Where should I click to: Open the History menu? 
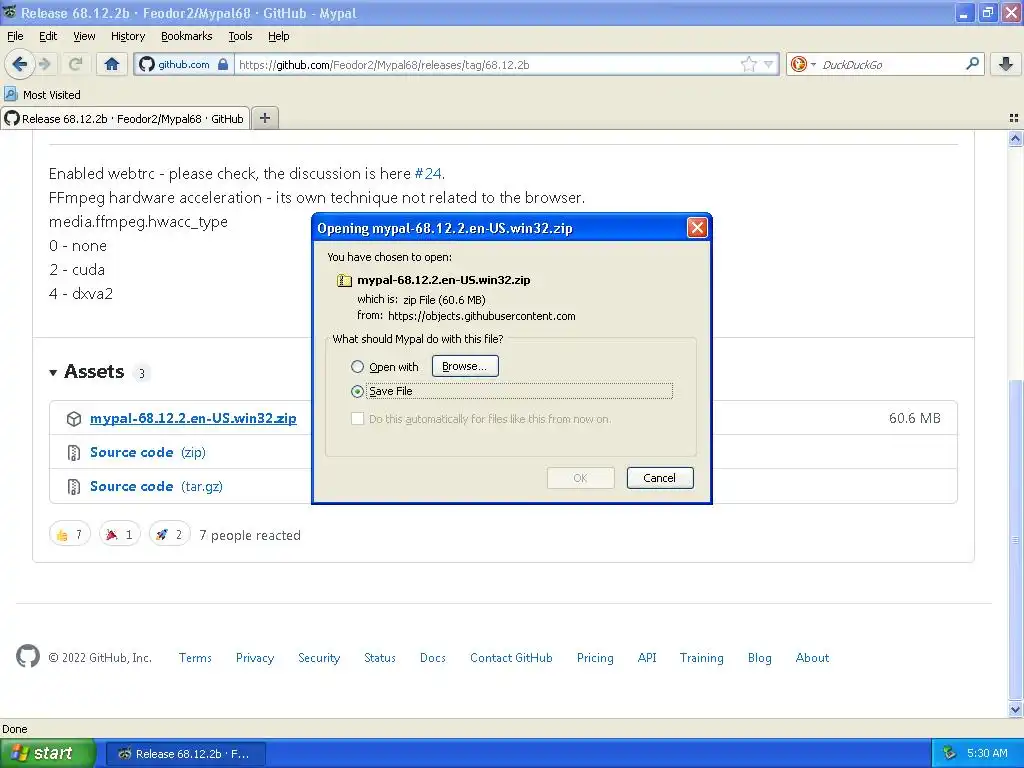point(128,36)
